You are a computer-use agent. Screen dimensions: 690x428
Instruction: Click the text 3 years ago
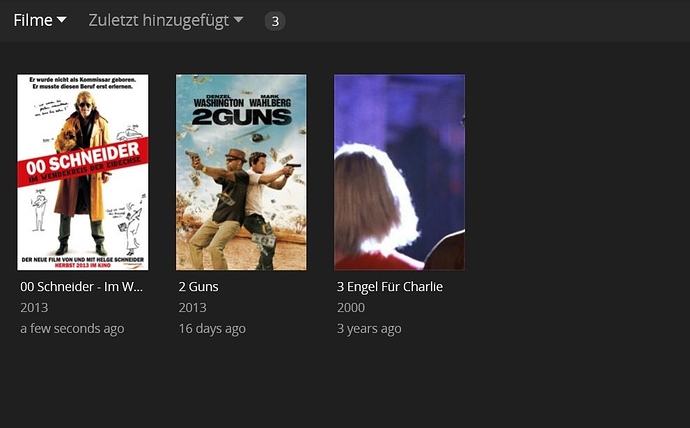click(369, 329)
